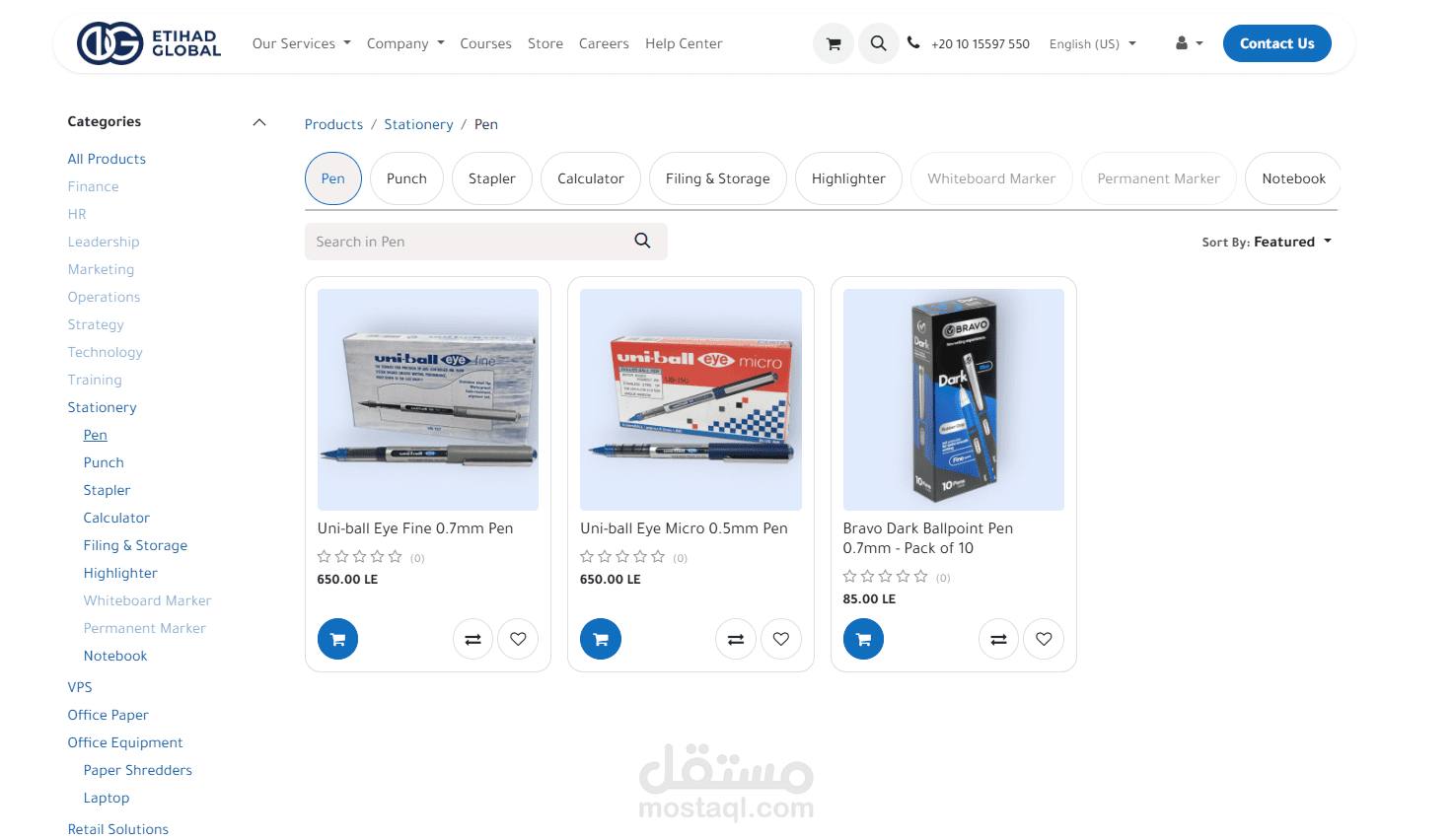Open the user account icon menu
Image resolution: width=1453 pixels, height=840 pixels.
[x=1189, y=43]
